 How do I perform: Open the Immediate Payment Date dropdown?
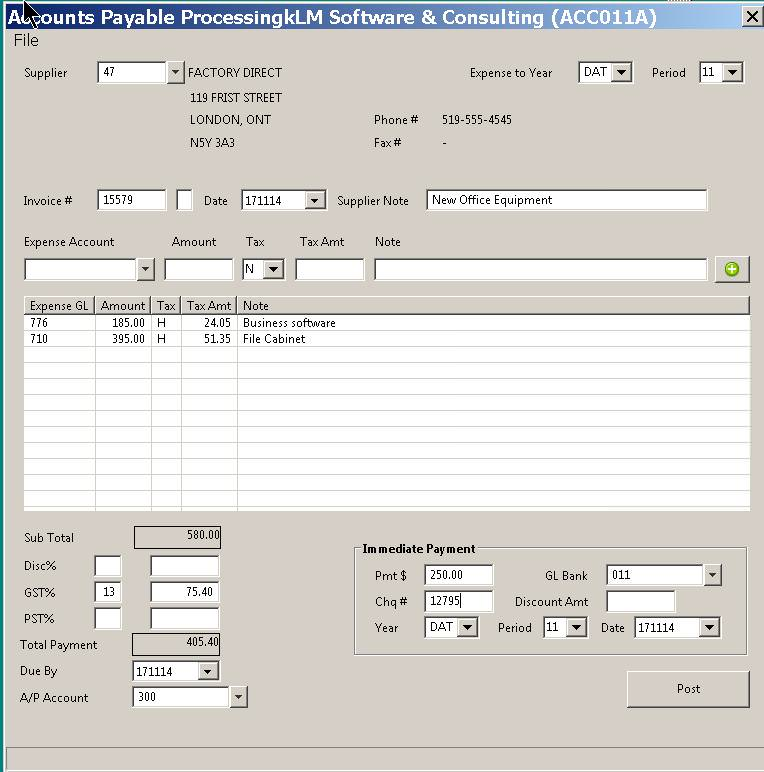point(709,627)
